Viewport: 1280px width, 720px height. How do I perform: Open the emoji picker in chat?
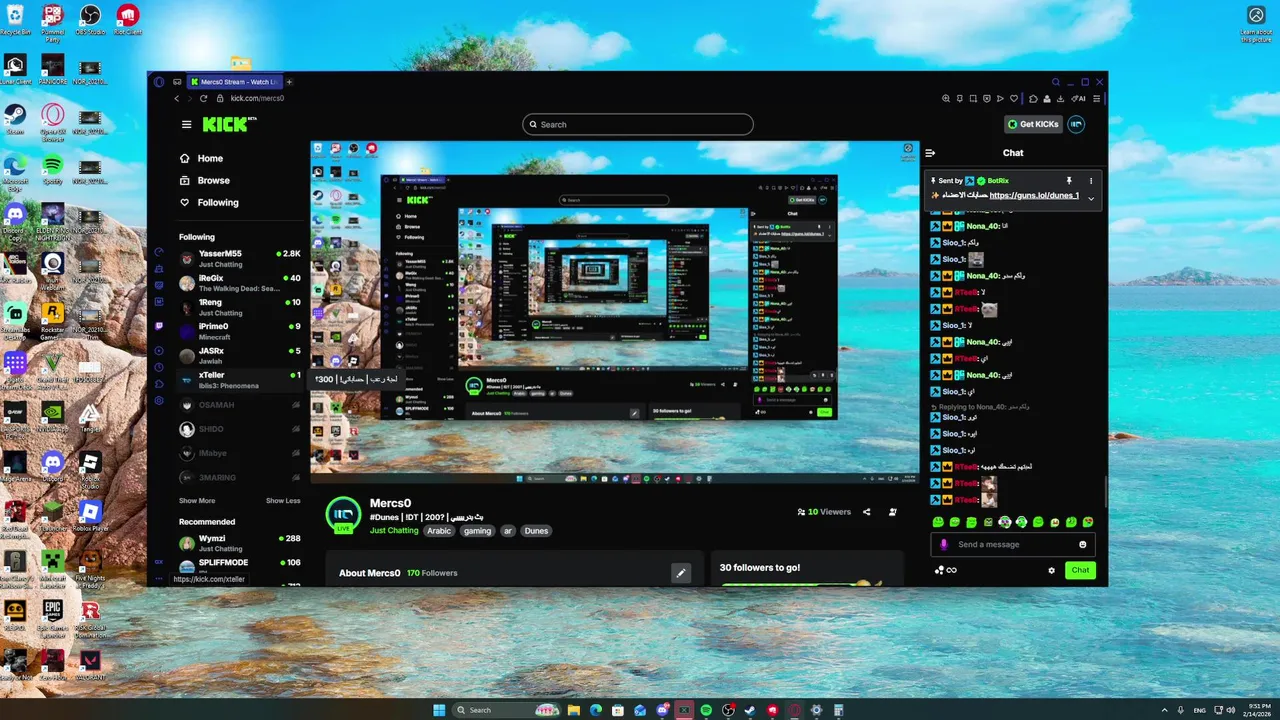[1082, 545]
